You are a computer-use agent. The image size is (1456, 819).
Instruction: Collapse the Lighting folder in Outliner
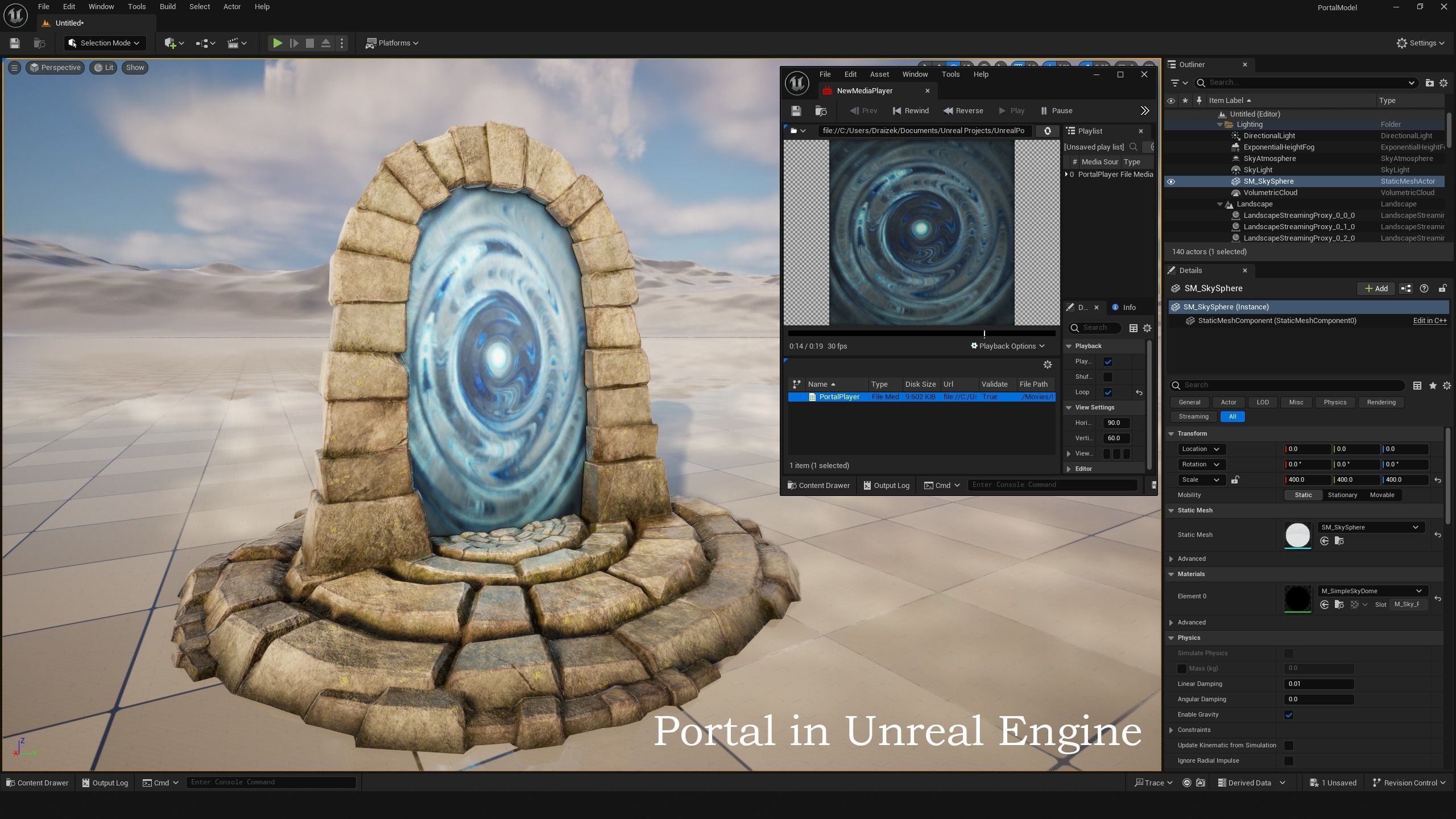click(x=1220, y=125)
